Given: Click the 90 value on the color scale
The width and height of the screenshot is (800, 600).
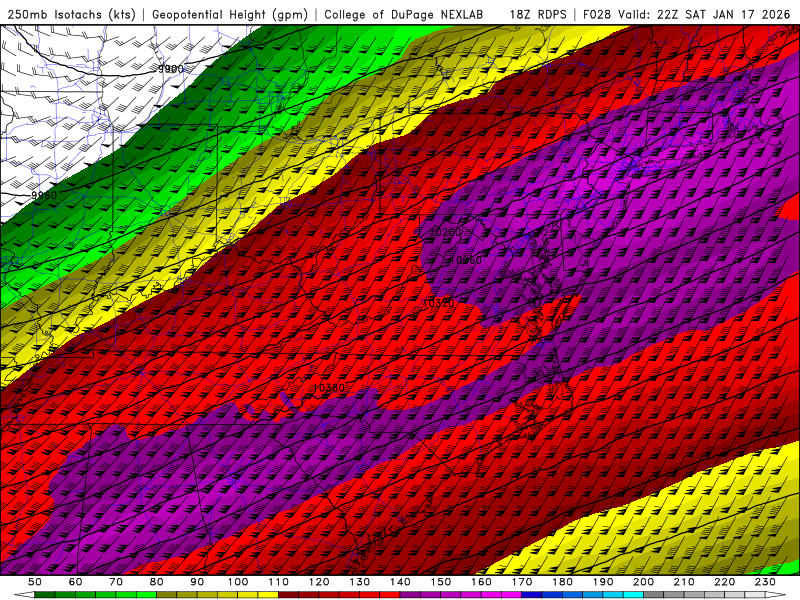Looking at the screenshot, I should (197, 582).
